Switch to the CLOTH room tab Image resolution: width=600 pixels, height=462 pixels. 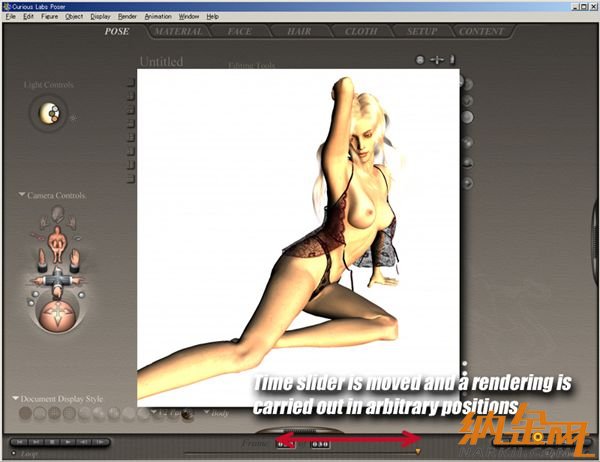(x=361, y=31)
